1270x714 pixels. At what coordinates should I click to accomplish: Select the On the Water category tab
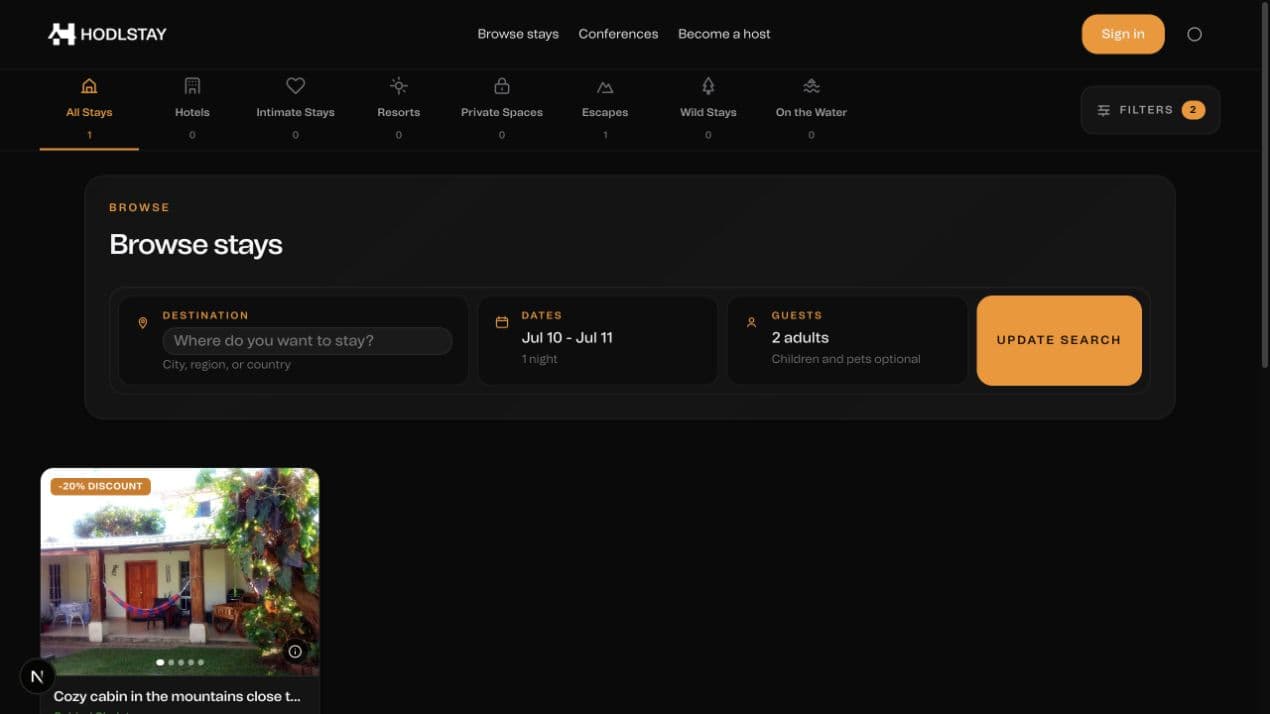point(811,110)
